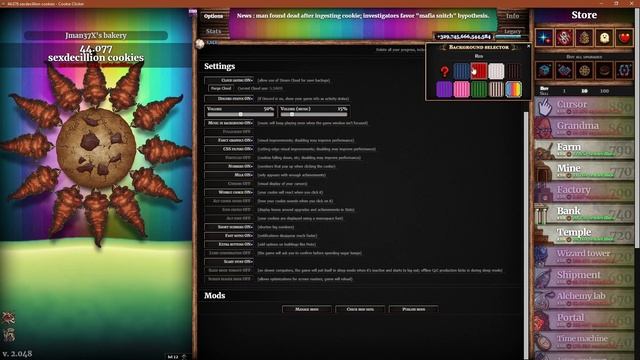The width and height of the screenshot is (640, 360).
Task: Toggle the CSS filters setting
Action: click(x=229, y=149)
